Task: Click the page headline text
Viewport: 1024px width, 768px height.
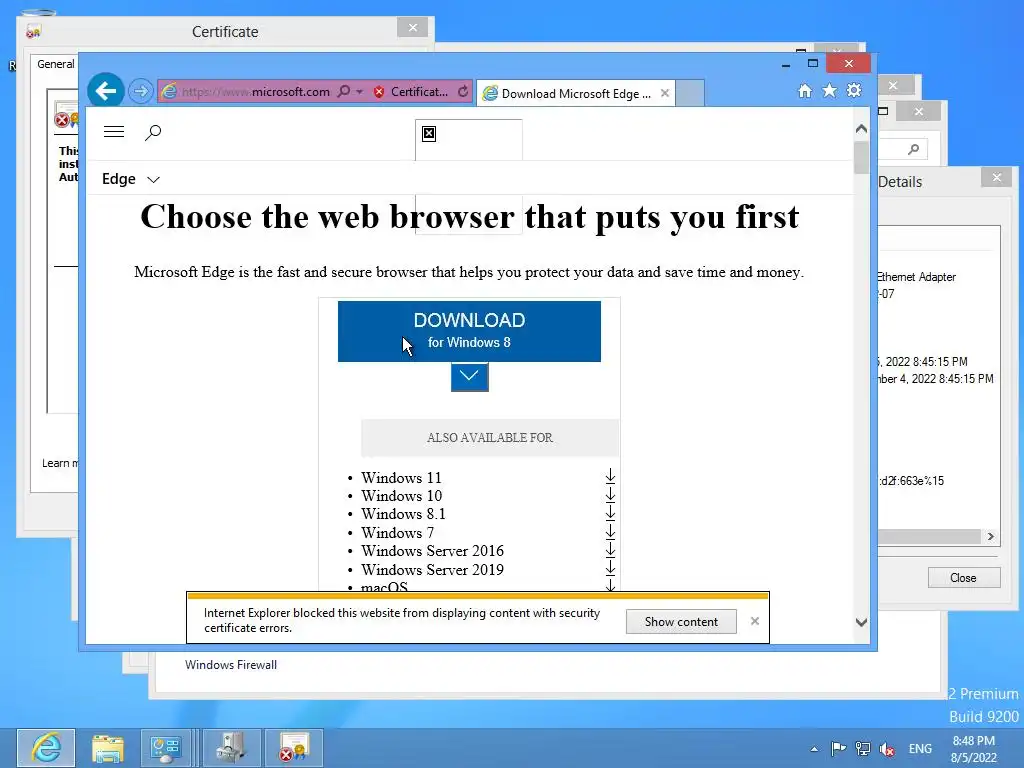Action: tap(470, 216)
